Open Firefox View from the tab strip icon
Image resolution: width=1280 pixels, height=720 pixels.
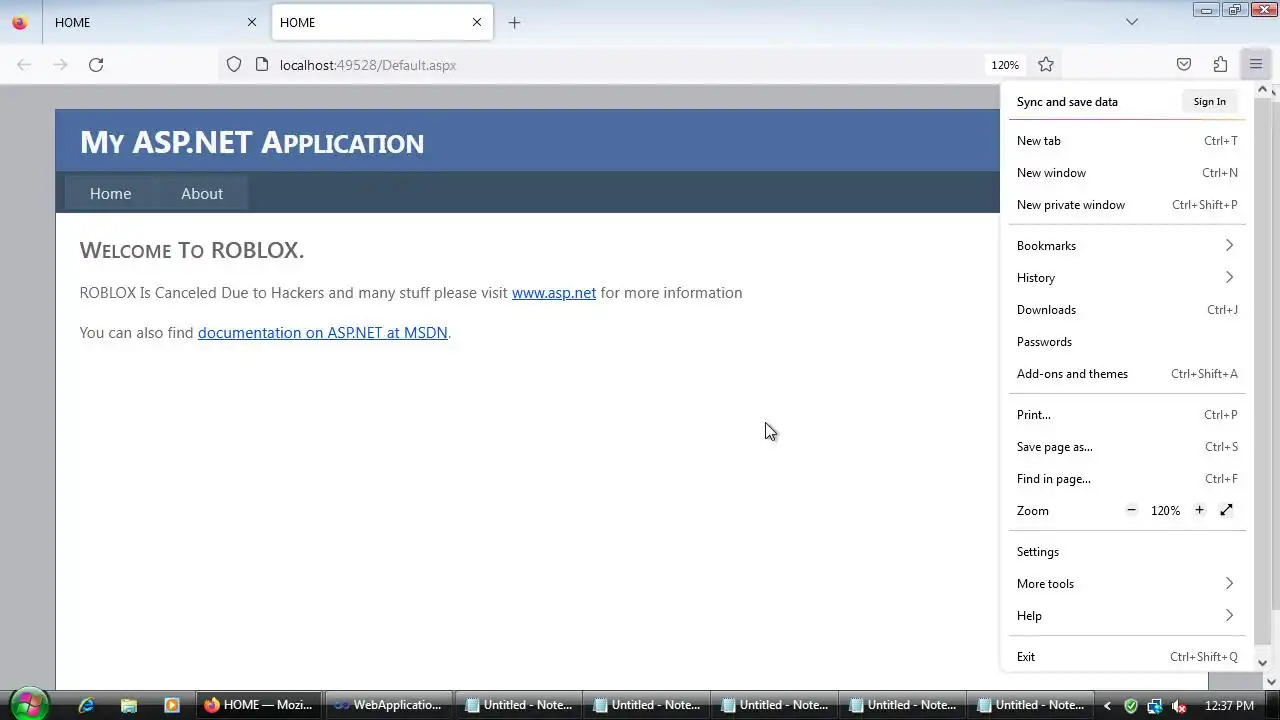[x=20, y=22]
